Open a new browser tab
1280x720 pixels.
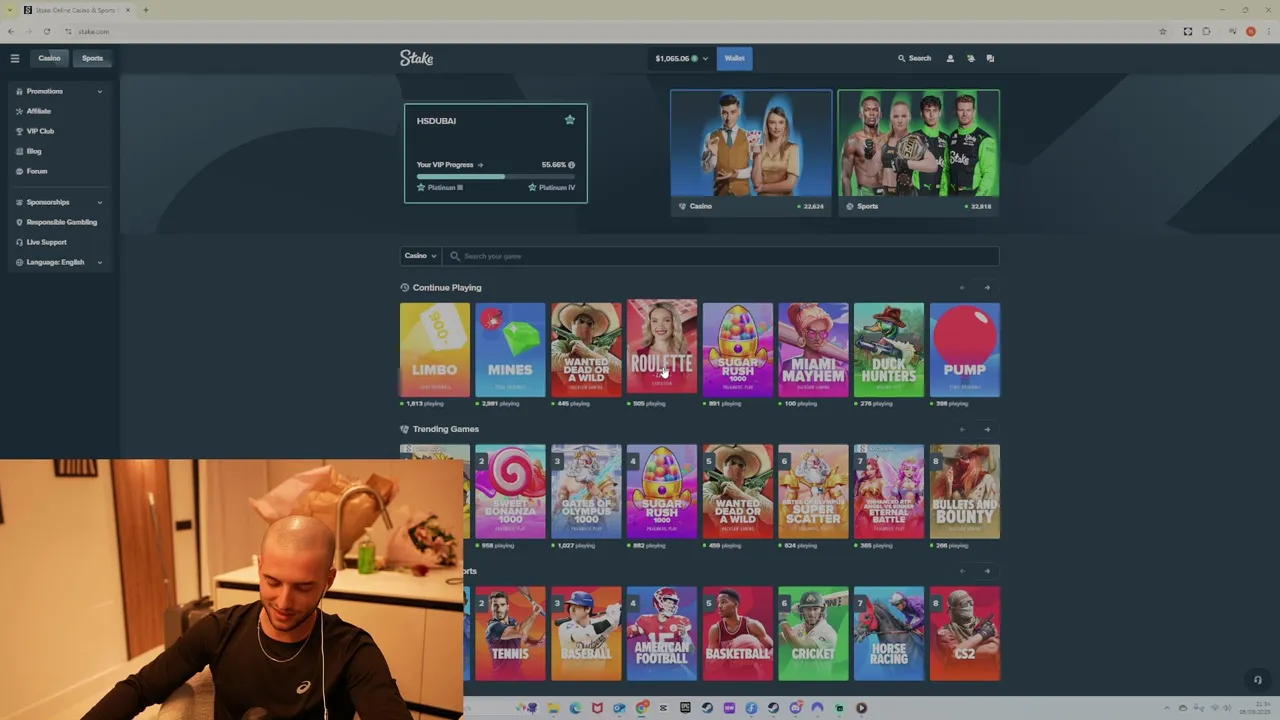146,10
